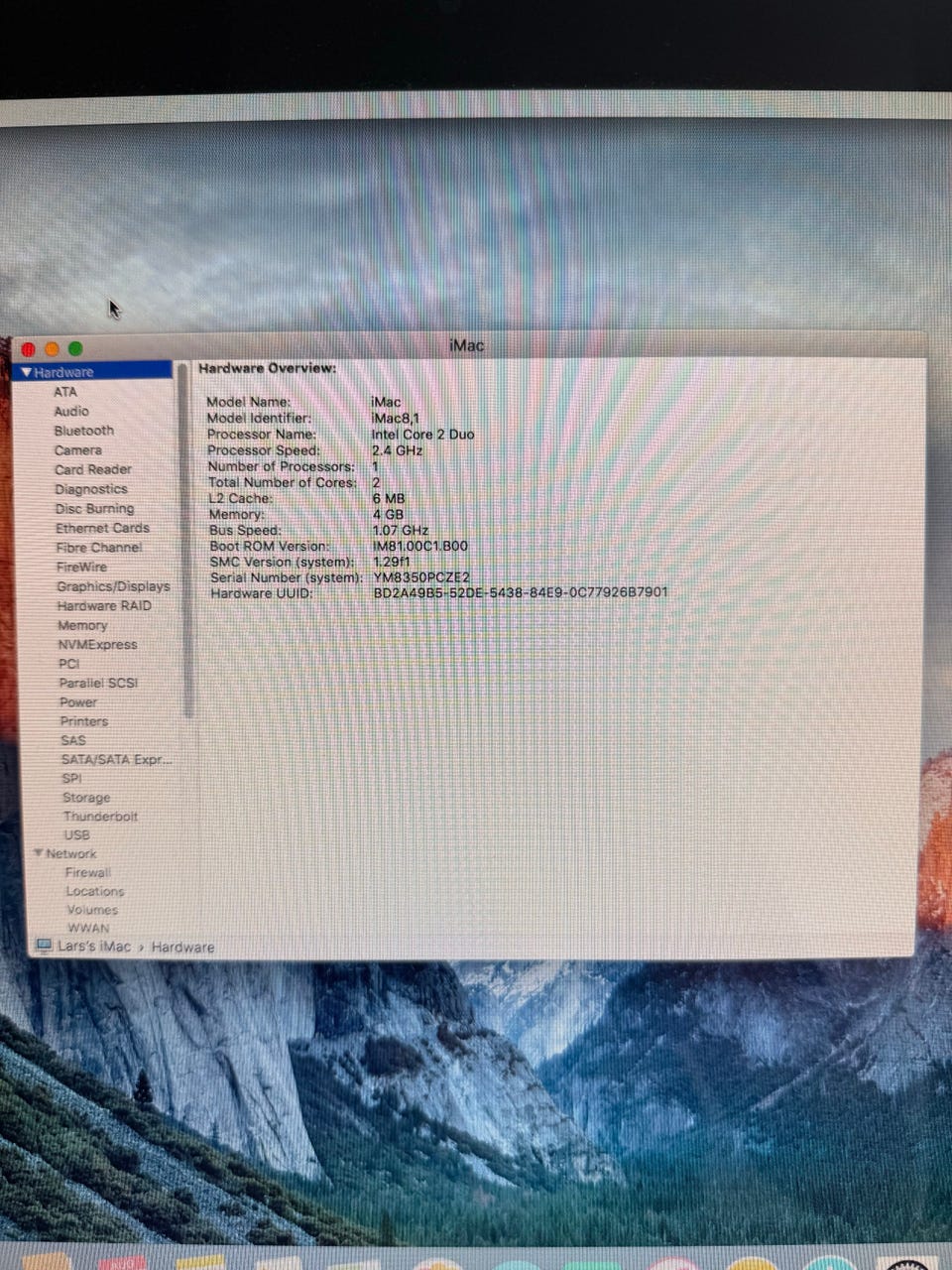Select Storage in the sidebar
The height and width of the screenshot is (1270, 952).
click(86, 797)
